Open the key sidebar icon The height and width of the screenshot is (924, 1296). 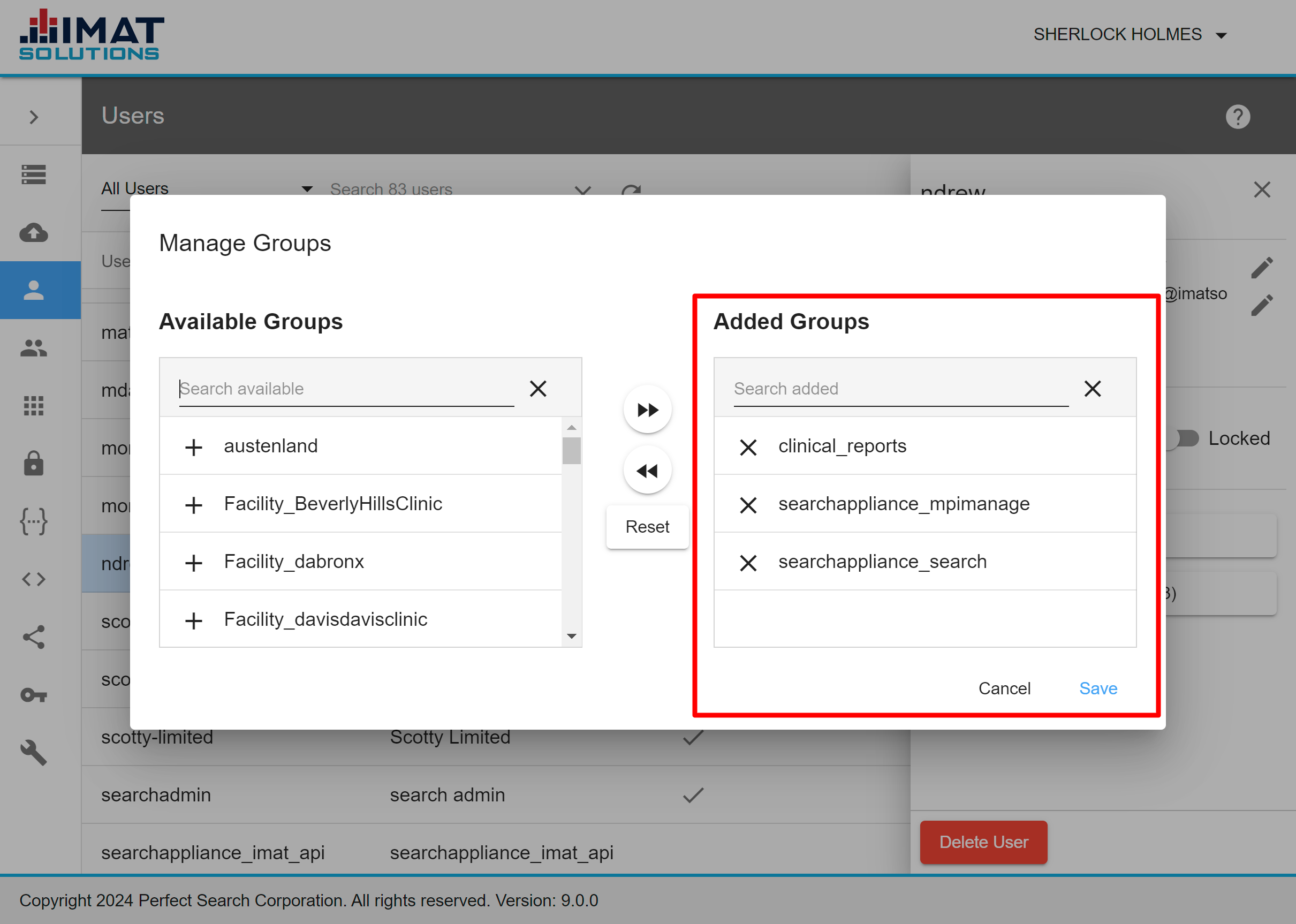click(34, 695)
